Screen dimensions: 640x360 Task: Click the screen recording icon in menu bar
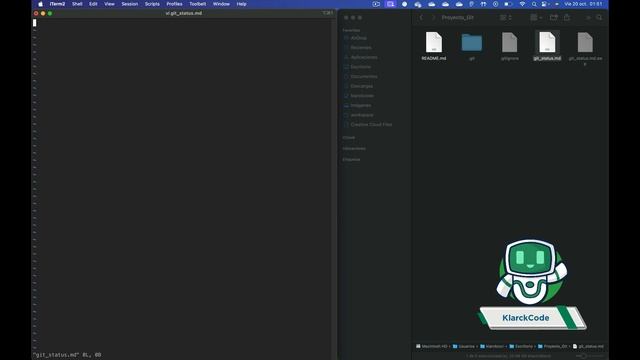tap(391, 4)
